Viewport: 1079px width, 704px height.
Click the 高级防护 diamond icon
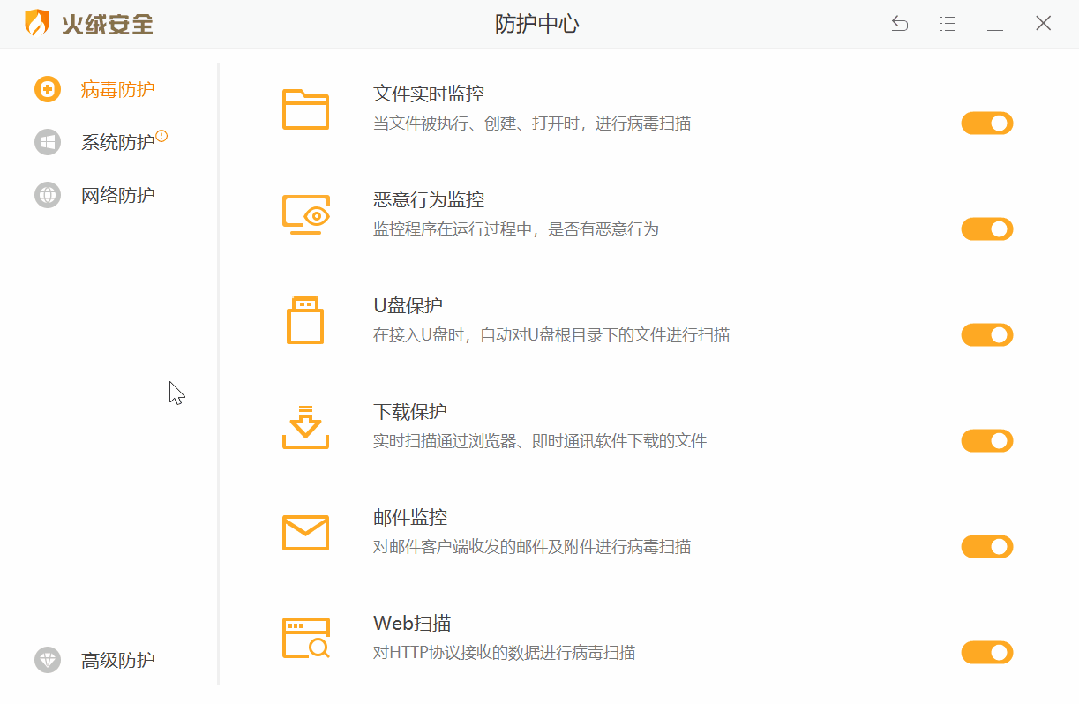[47, 661]
